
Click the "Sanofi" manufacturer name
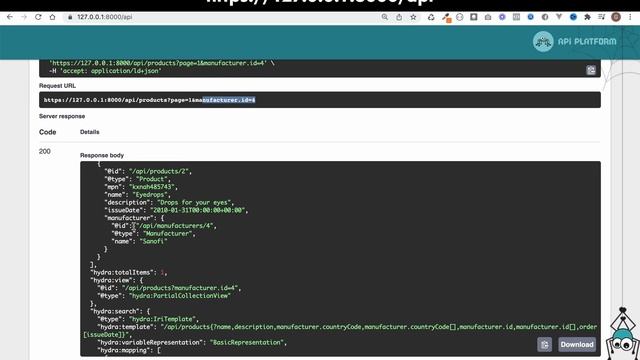click(153, 241)
